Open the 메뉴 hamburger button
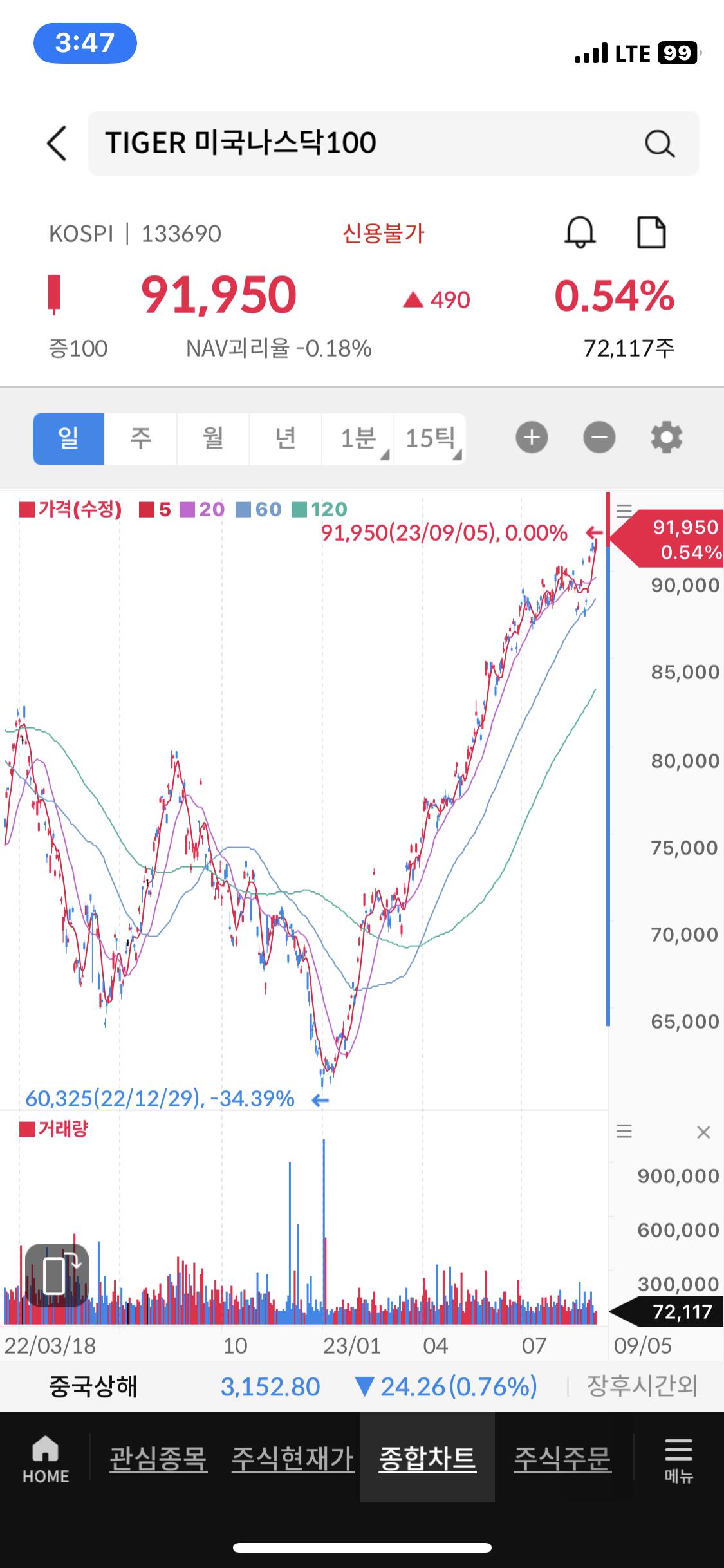 click(x=678, y=1460)
